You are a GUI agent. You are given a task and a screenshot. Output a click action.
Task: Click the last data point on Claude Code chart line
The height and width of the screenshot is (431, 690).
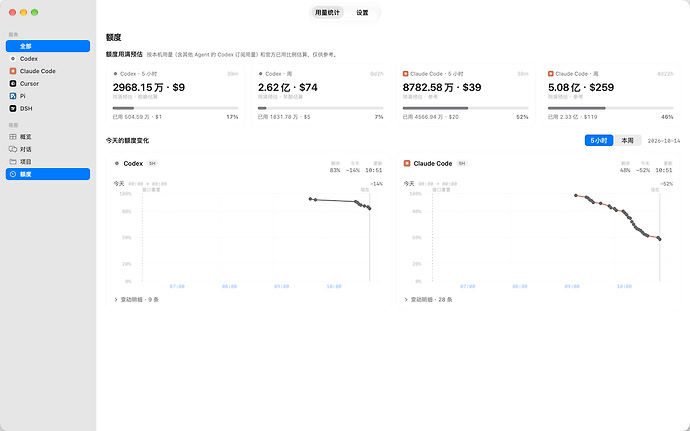pos(659,239)
